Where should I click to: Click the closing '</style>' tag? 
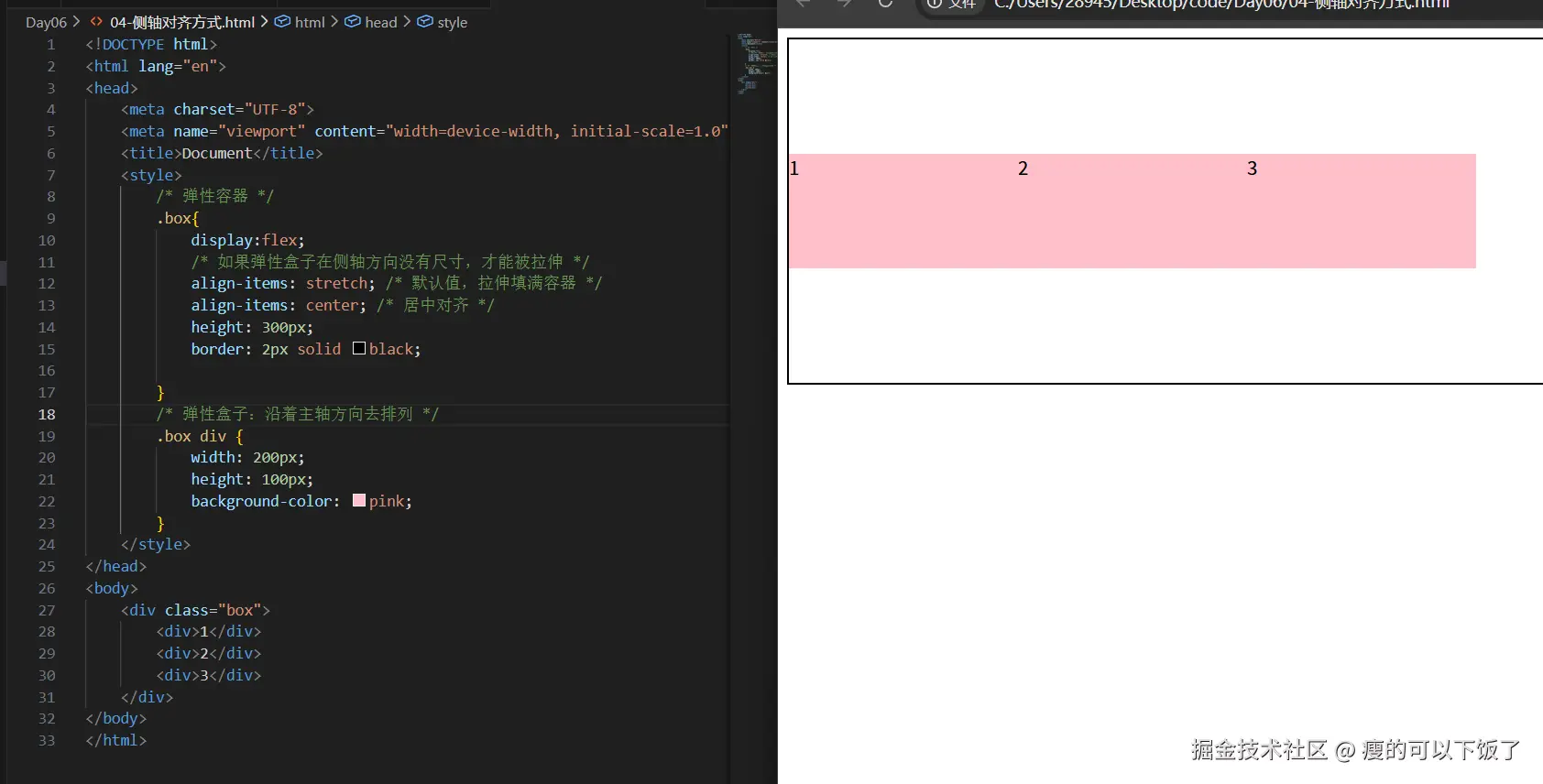(x=156, y=544)
